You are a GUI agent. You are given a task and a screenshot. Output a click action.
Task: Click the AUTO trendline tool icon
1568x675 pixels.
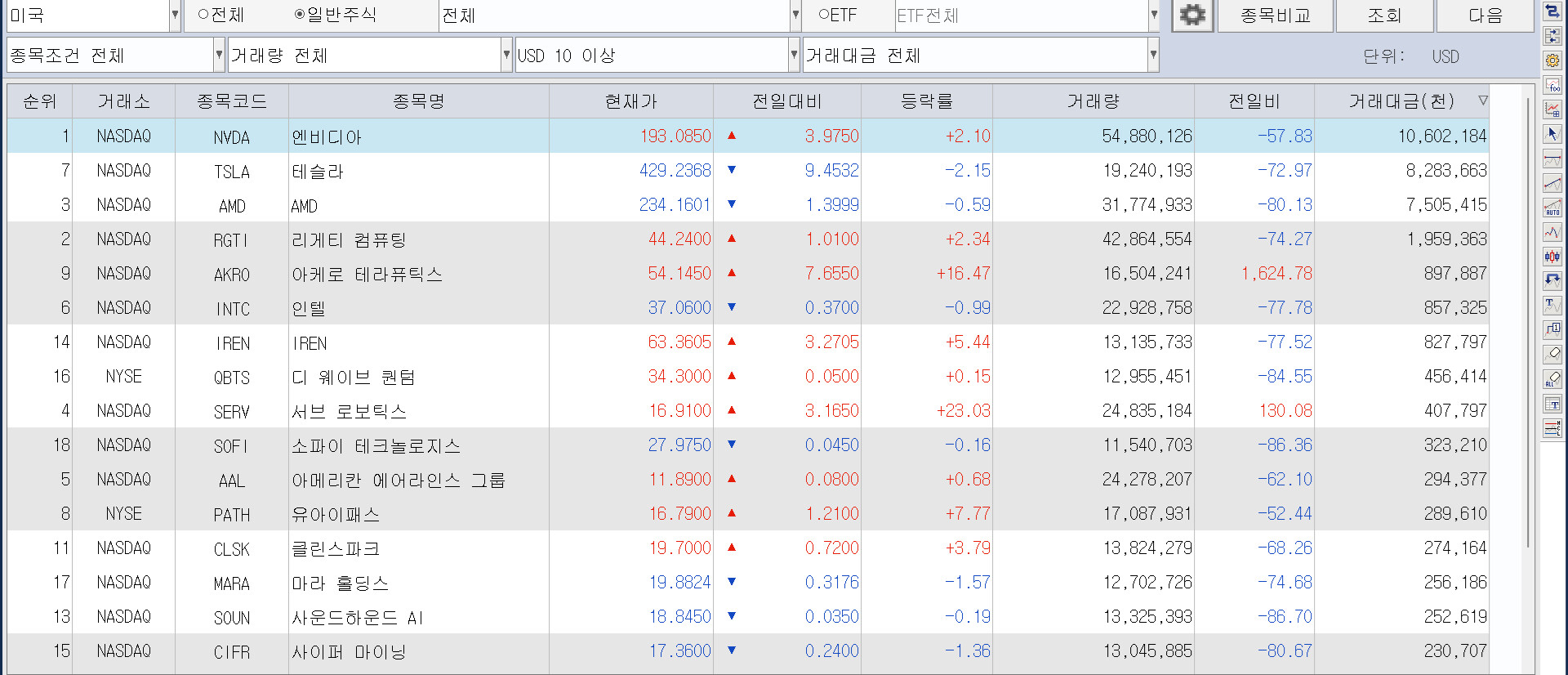[1552, 208]
